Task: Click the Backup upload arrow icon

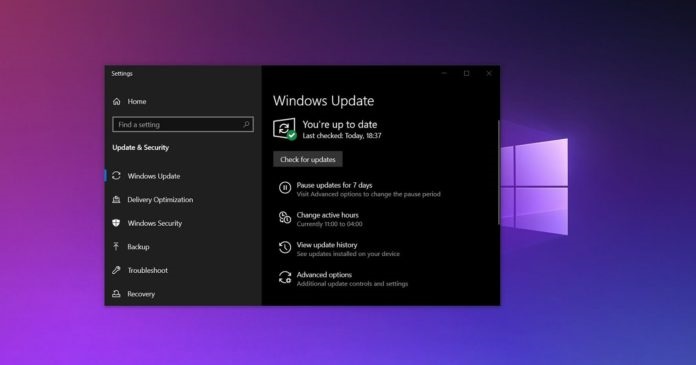Action: (116, 246)
